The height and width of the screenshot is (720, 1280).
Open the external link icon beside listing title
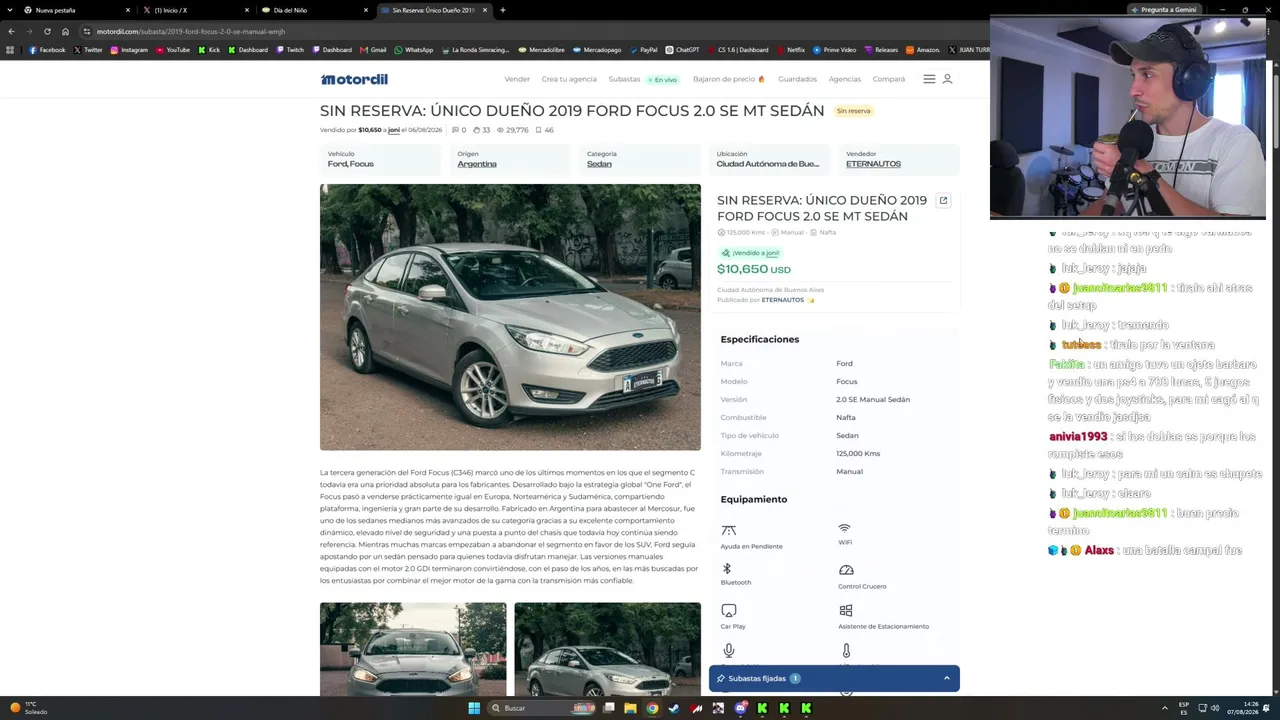(x=943, y=200)
